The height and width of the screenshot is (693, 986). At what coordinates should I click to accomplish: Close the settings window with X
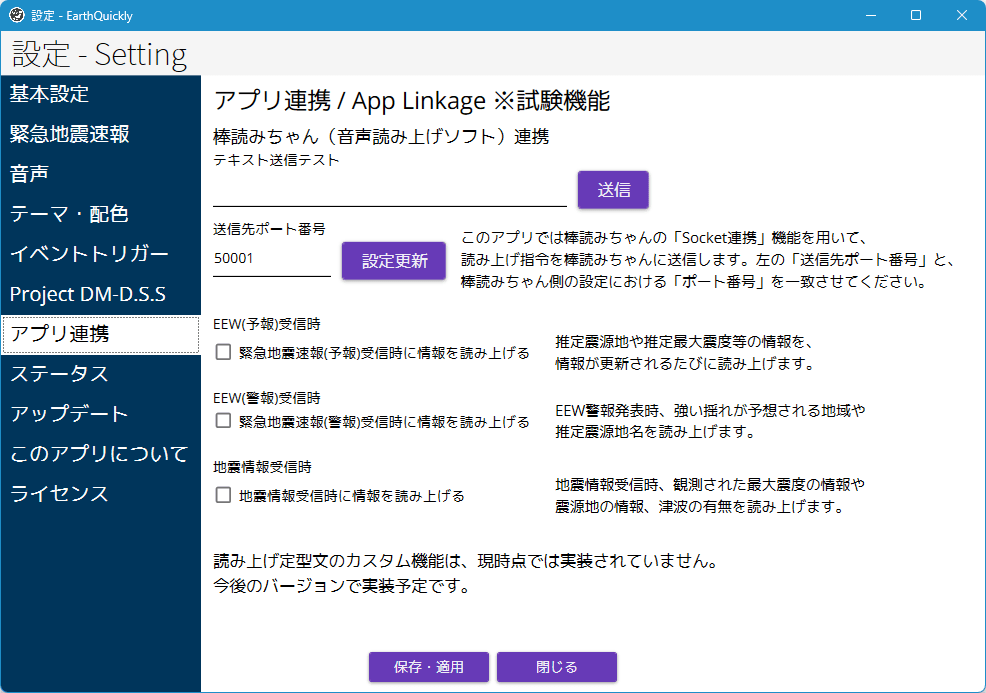pyautogui.click(x=962, y=15)
